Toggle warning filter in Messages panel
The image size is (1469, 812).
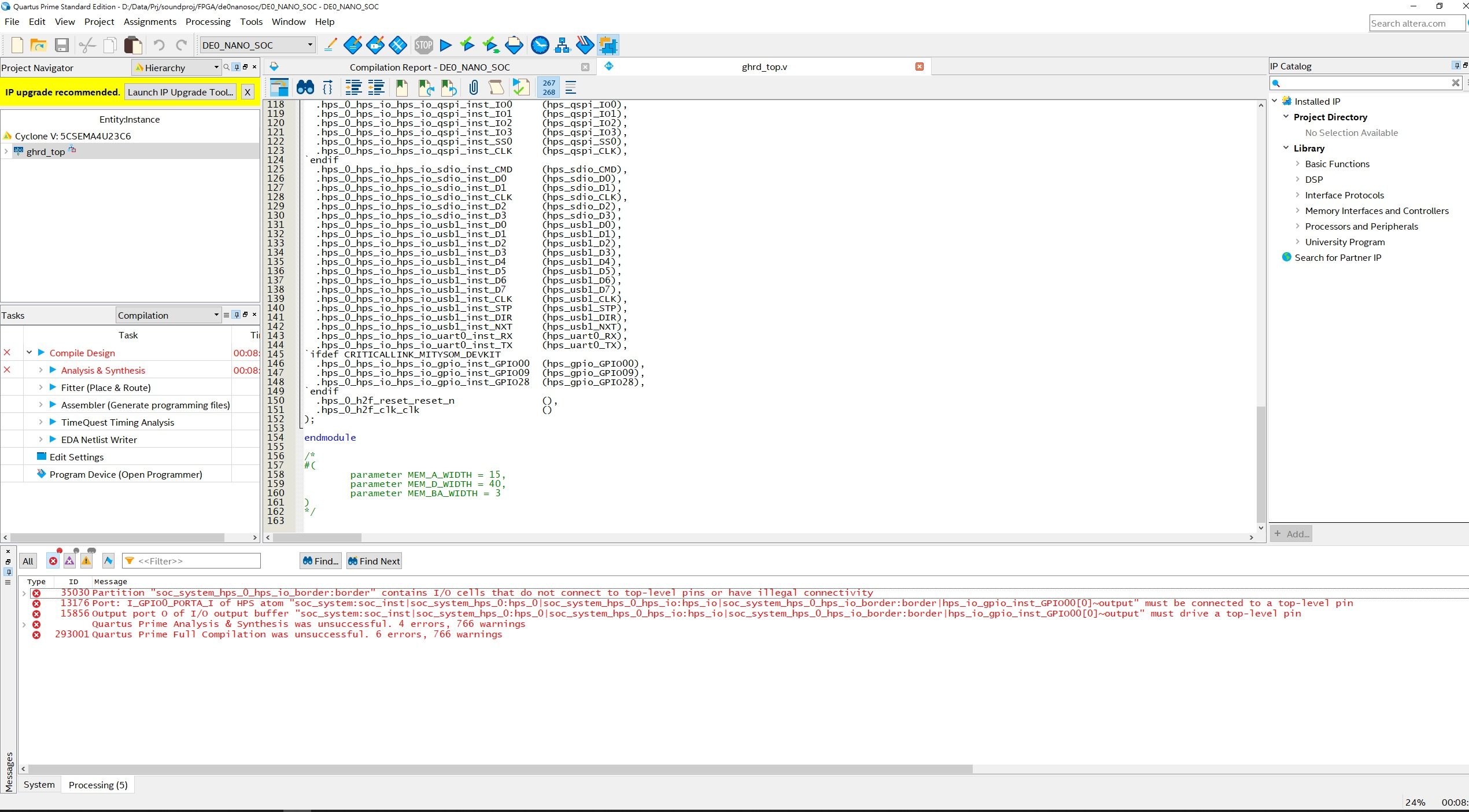[89, 560]
